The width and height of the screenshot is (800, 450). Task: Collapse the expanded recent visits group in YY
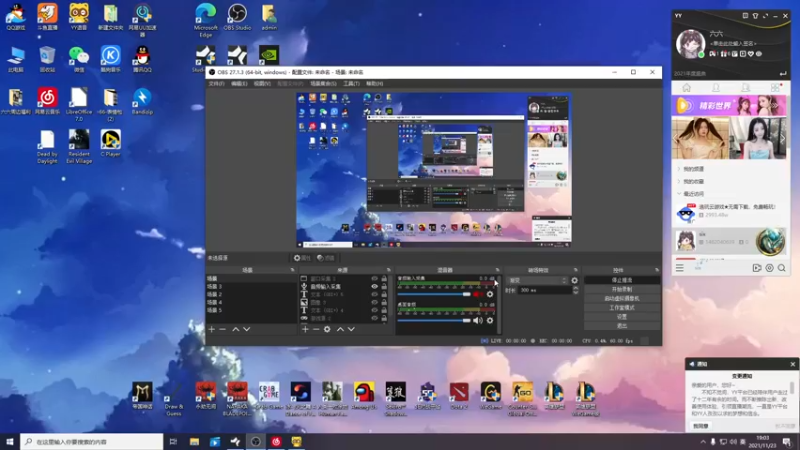pos(679,194)
